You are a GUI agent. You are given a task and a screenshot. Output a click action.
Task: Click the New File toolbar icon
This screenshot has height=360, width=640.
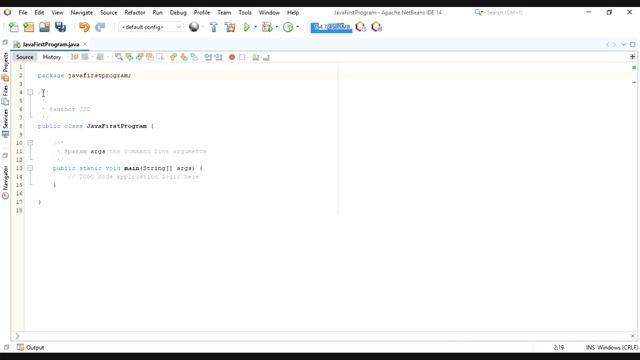click(x=13, y=27)
